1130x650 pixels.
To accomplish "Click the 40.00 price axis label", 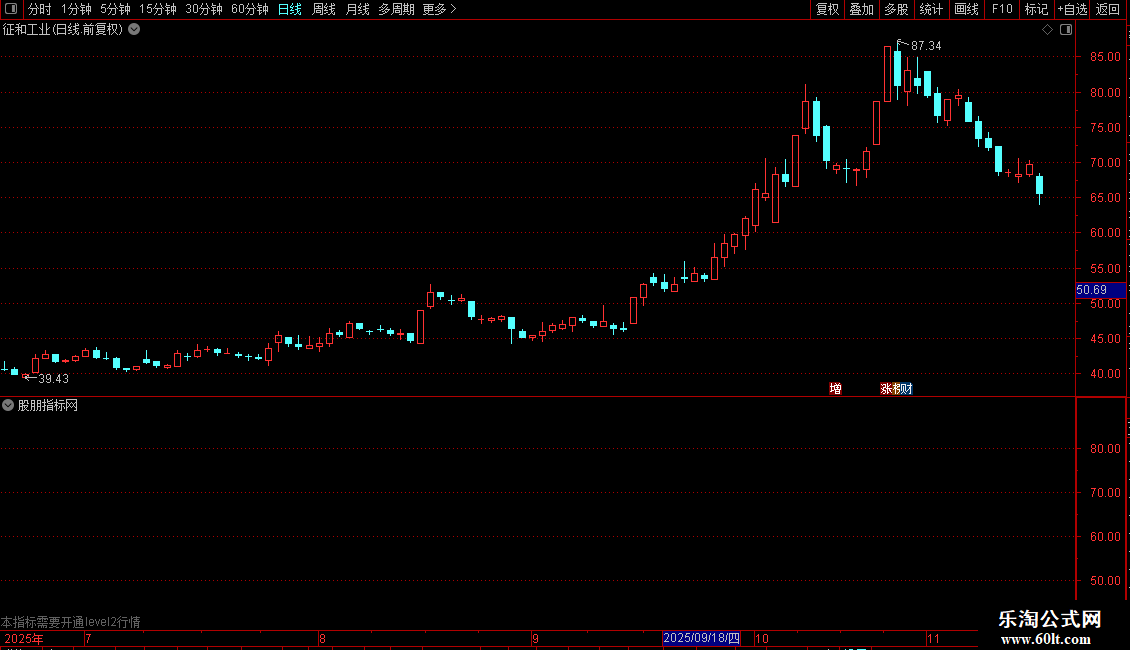I will [x=1105, y=374].
